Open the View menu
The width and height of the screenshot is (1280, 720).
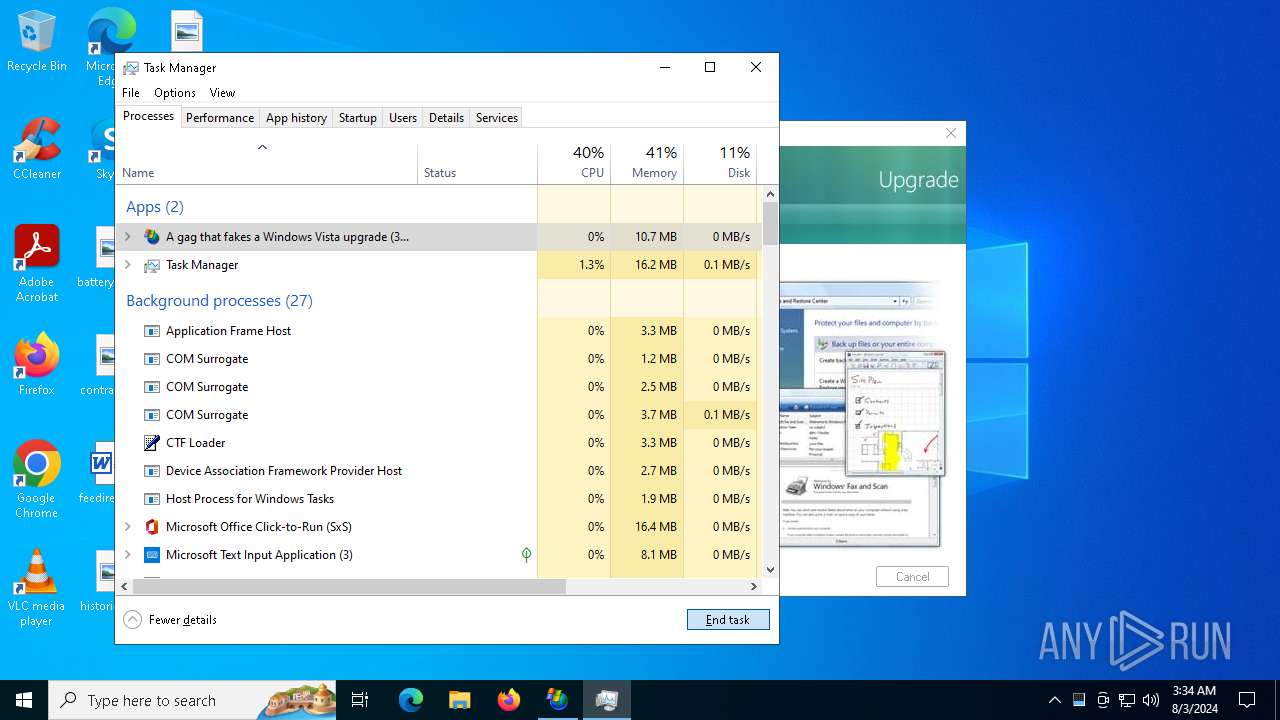pyautogui.click(x=222, y=93)
